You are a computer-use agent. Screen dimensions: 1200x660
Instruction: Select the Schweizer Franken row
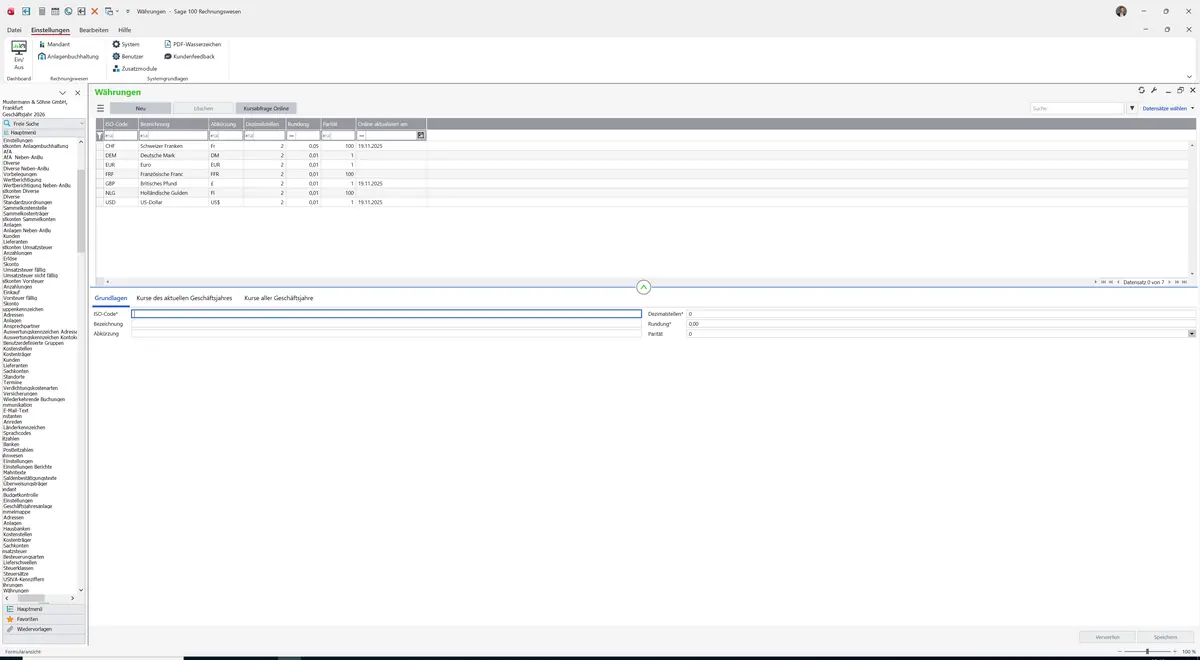coord(644,146)
